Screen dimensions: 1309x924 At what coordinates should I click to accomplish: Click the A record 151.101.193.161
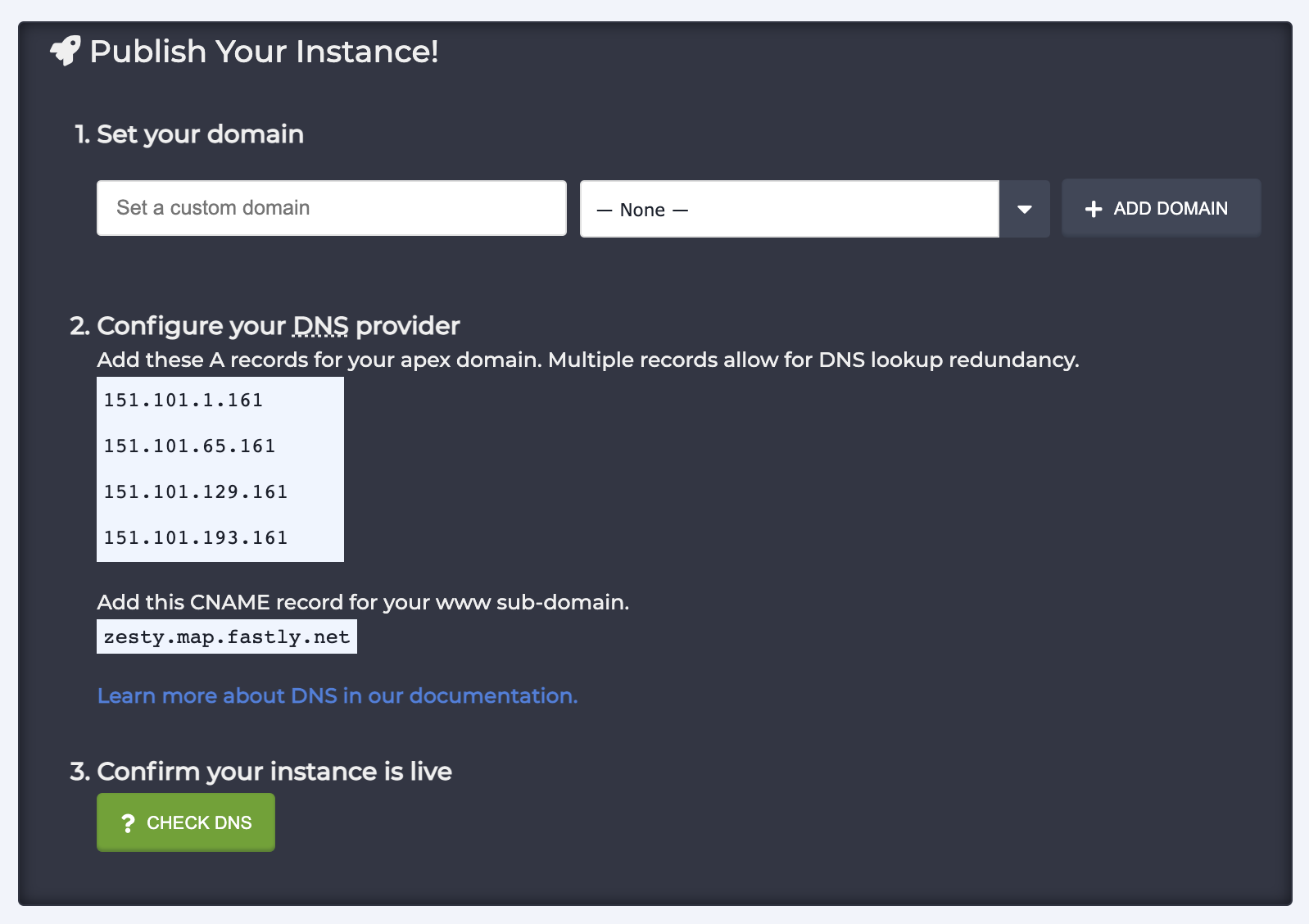click(196, 537)
